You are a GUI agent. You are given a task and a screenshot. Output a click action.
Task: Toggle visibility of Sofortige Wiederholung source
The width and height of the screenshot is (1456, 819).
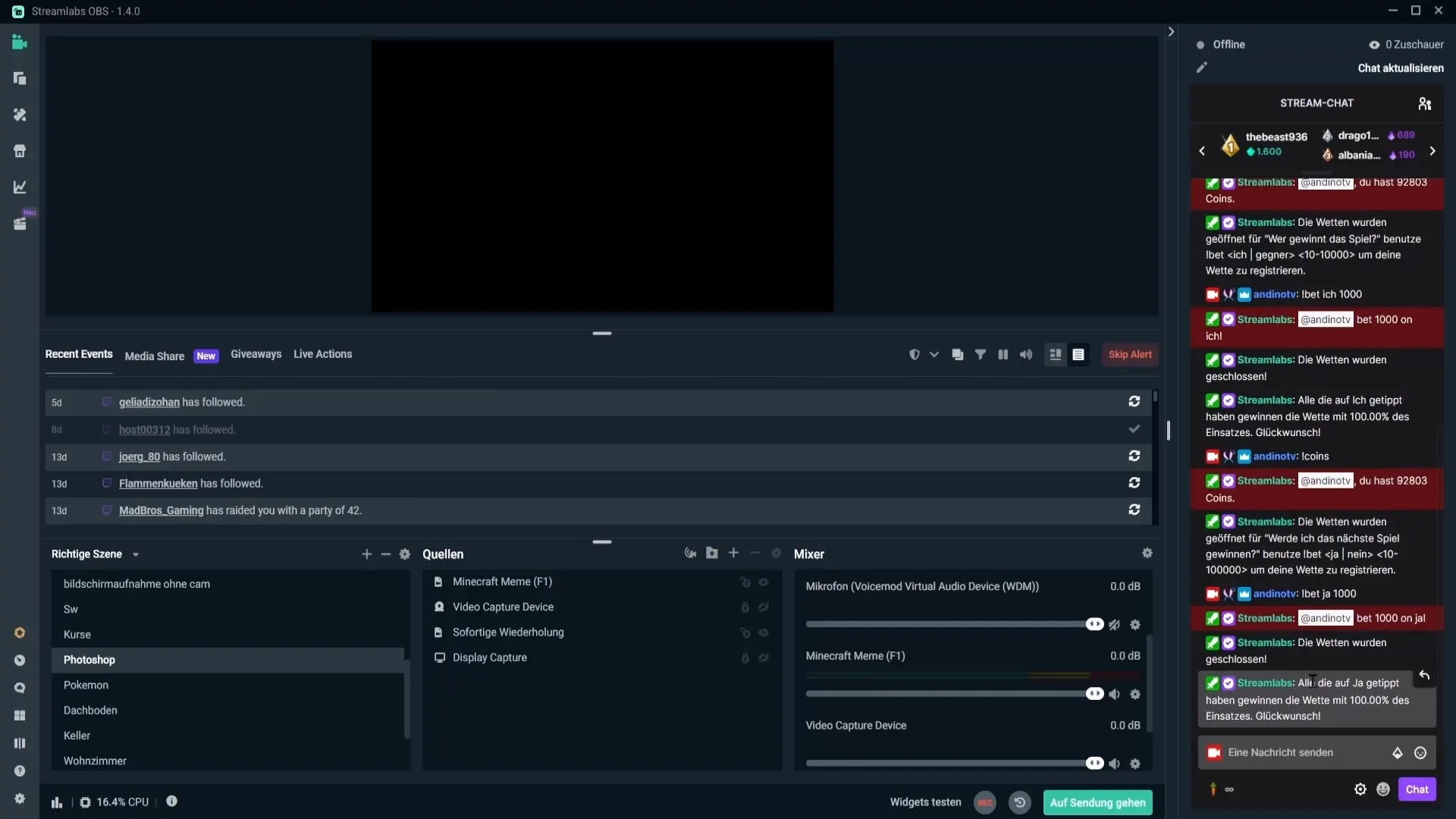pyautogui.click(x=764, y=633)
